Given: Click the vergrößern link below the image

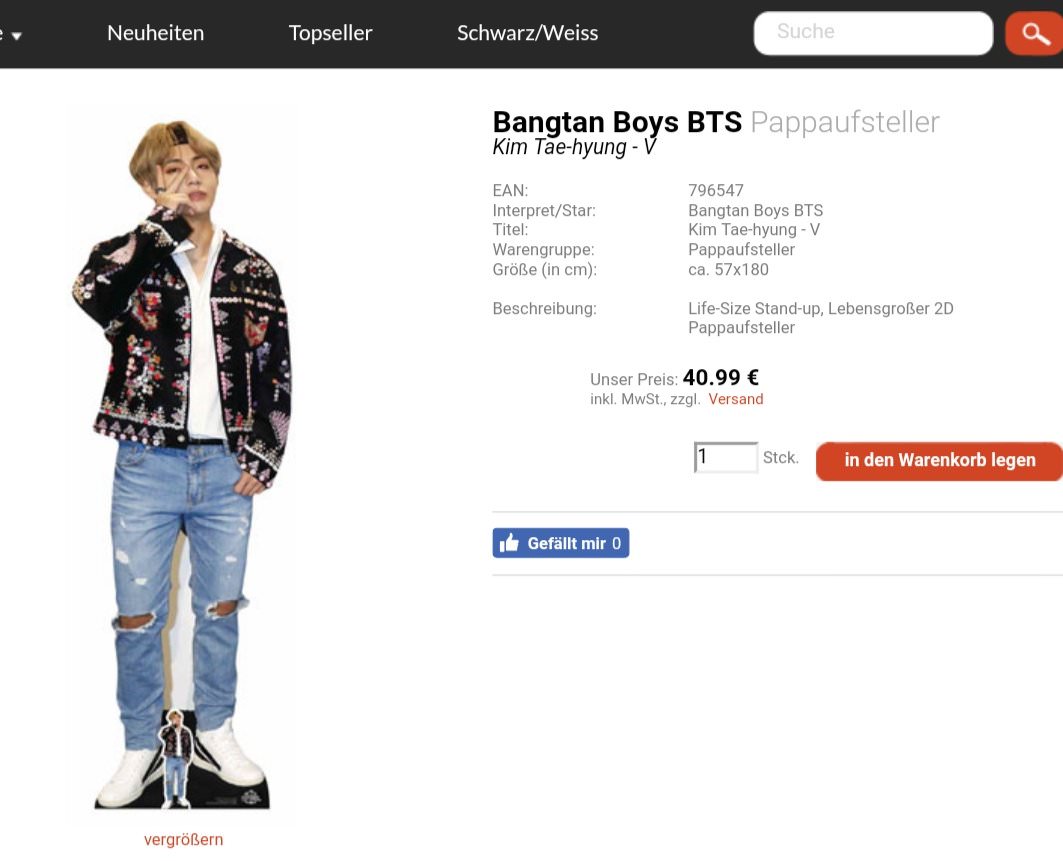Looking at the screenshot, I should (183, 839).
